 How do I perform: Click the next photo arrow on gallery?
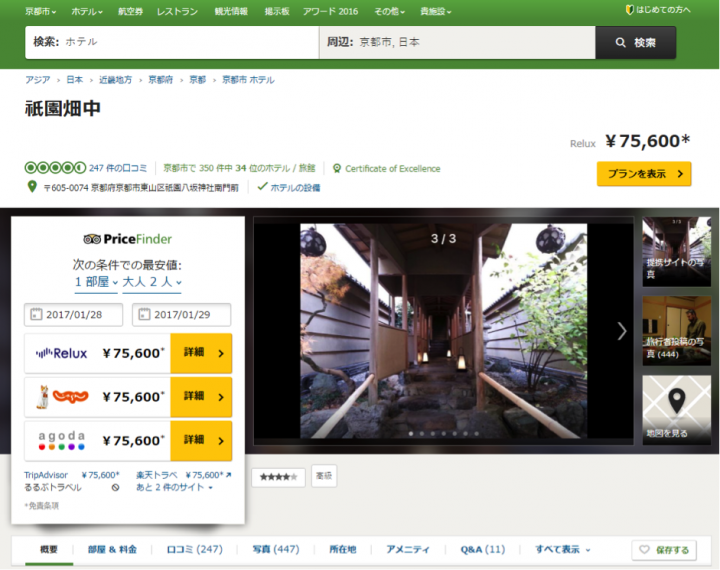(622, 331)
